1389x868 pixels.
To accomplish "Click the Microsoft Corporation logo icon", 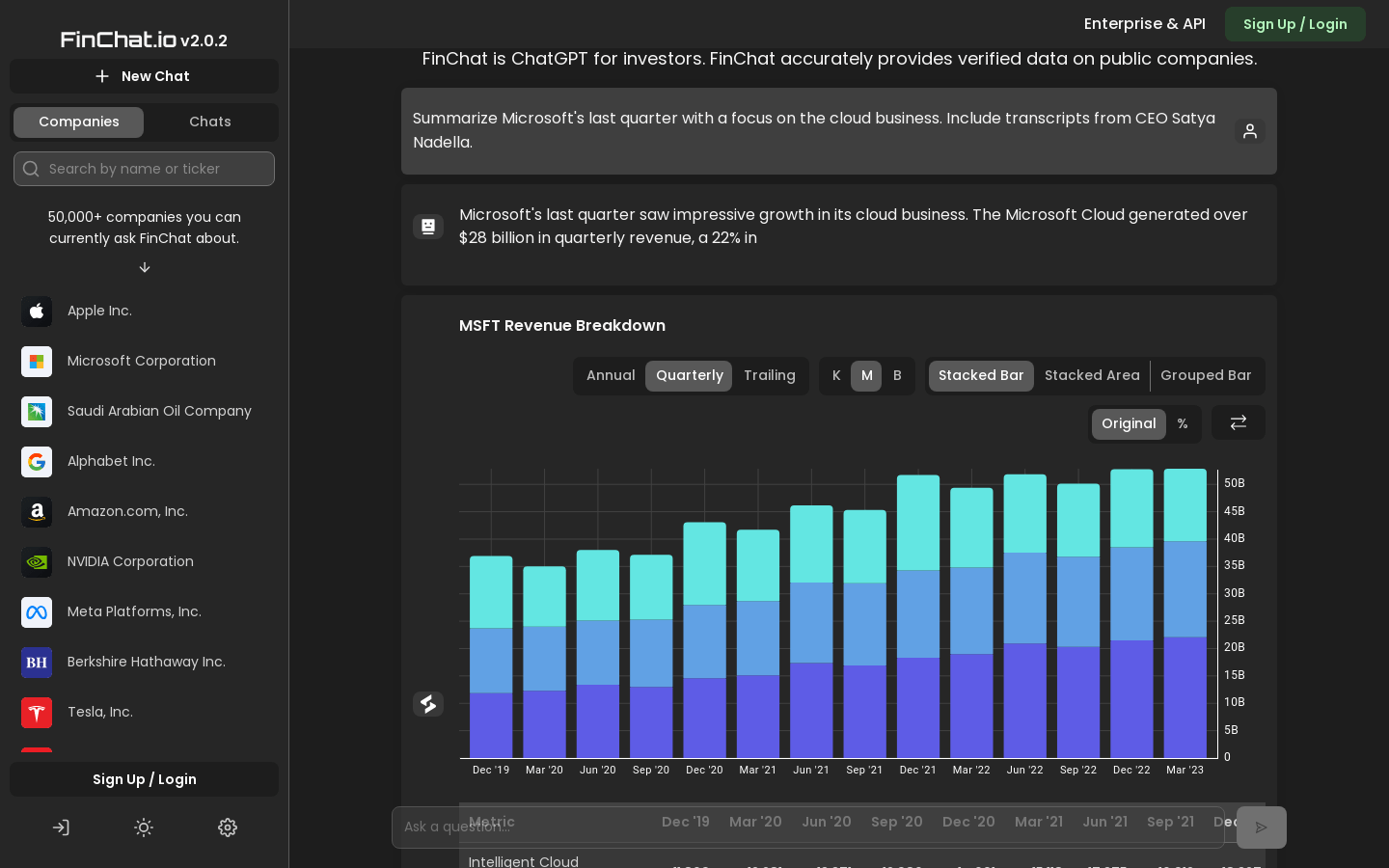I will (x=37, y=362).
